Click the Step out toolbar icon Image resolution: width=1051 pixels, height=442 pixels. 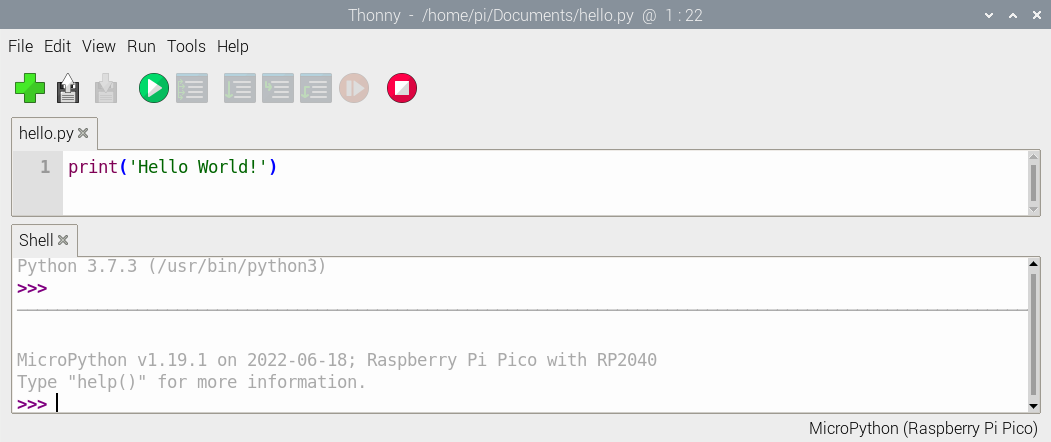(x=315, y=89)
